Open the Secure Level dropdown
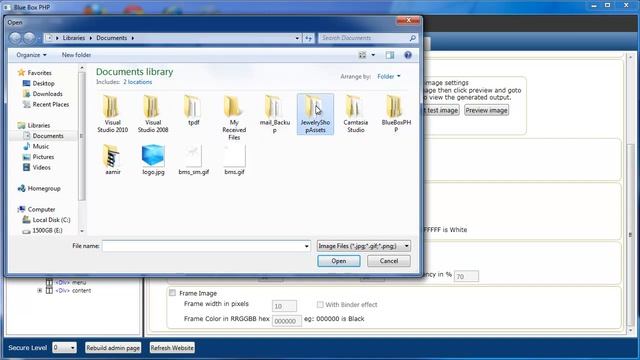The height and width of the screenshot is (360, 640). pyautogui.click(x=64, y=348)
